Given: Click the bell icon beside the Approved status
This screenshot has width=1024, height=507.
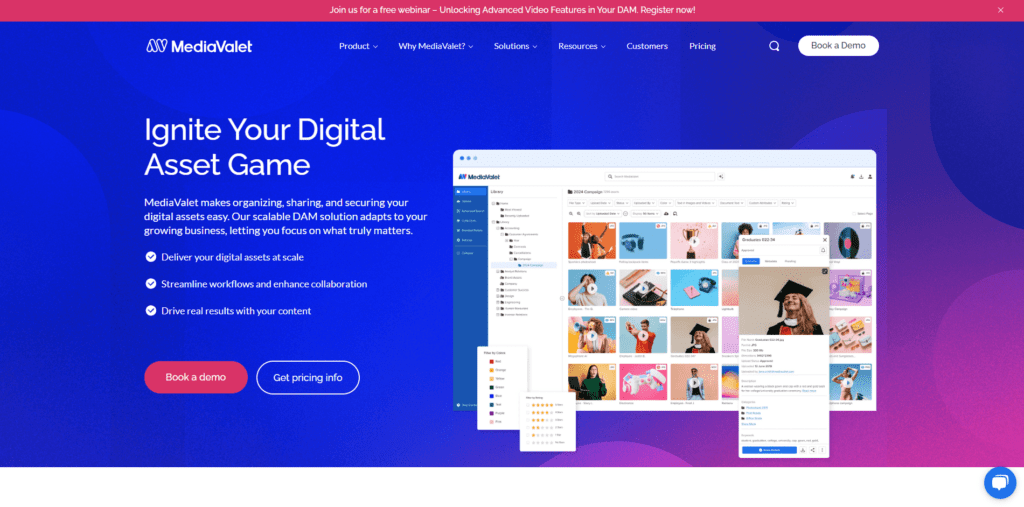Looking at the screenshot, I should [823, 250].
